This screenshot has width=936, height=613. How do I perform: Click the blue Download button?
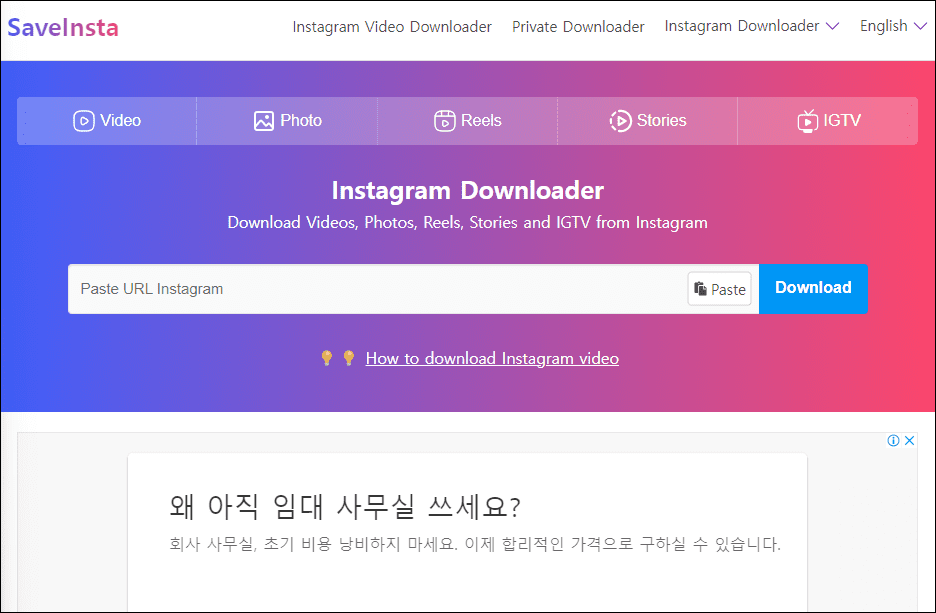point(813,289)
